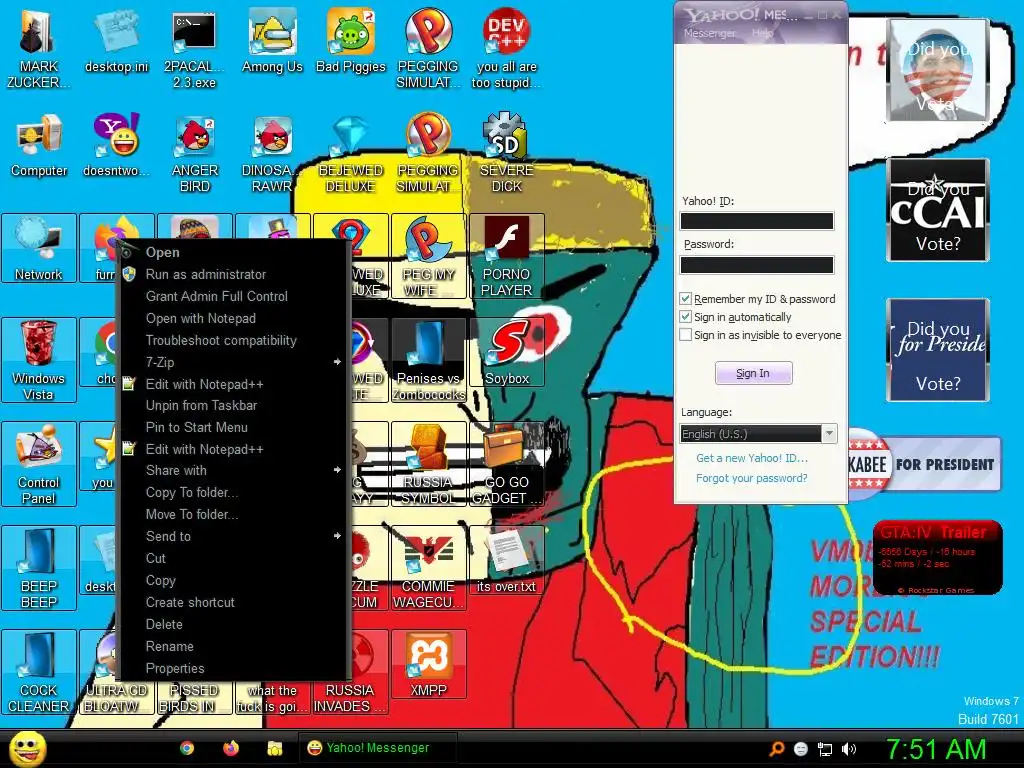Viewport: 1024px width, 768px height.
Task: Click the Yahoo! ID input field
Action: [x=757, y=221]
